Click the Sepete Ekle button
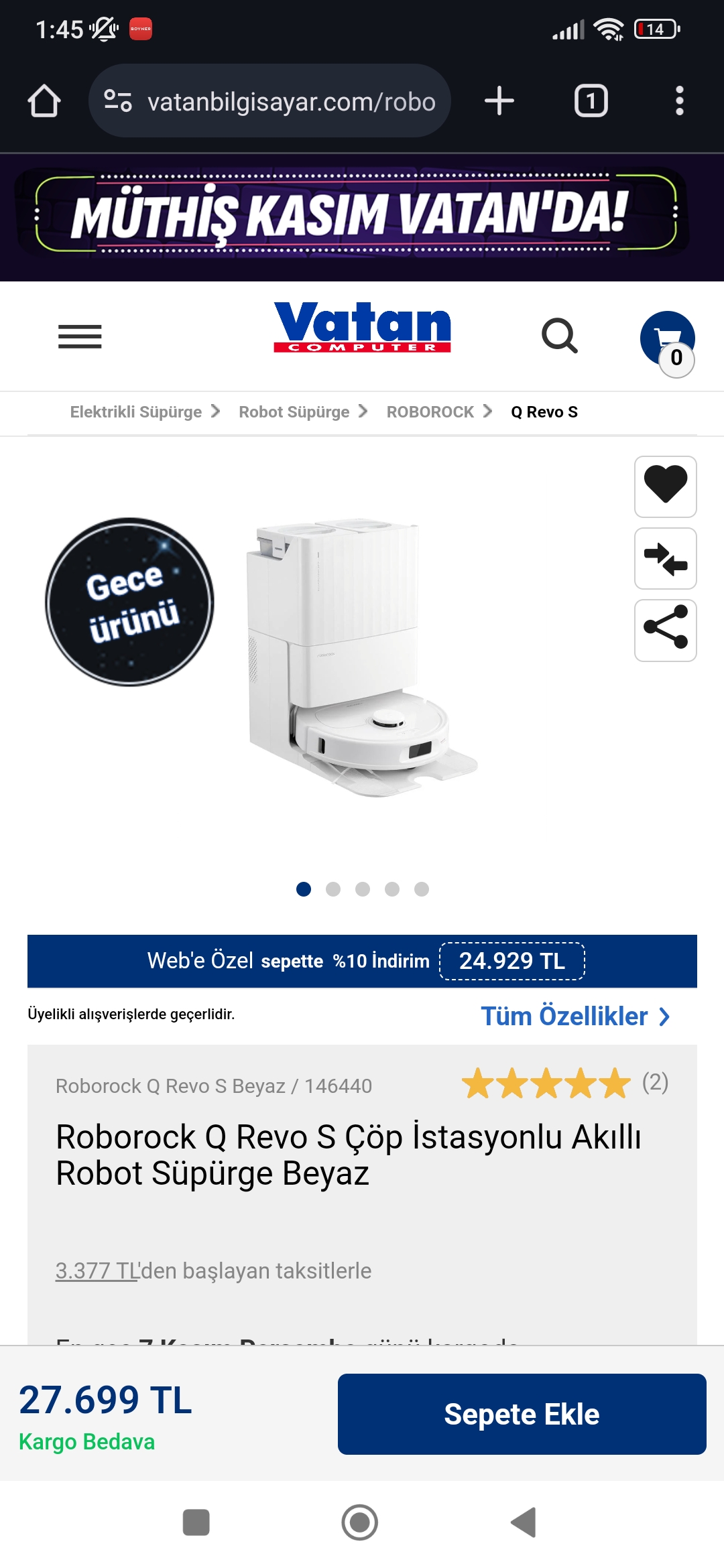Viewport: 724px width, 1568px height. 522,1414
